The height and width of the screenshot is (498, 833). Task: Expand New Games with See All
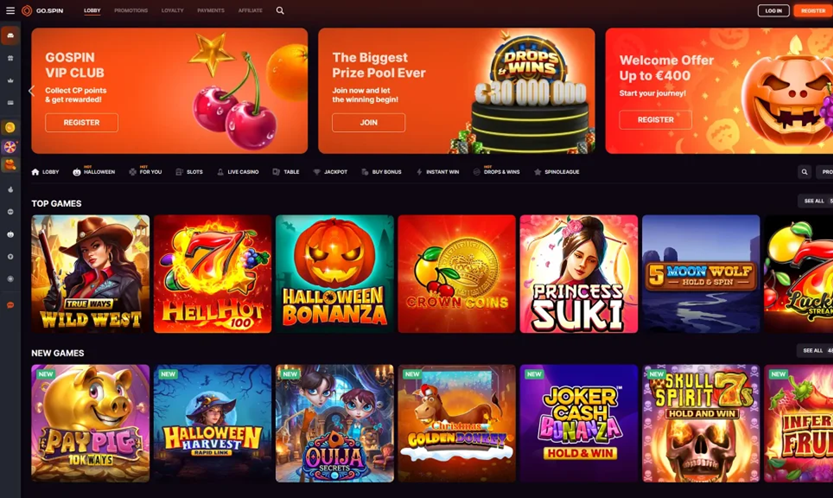(812, 351)
